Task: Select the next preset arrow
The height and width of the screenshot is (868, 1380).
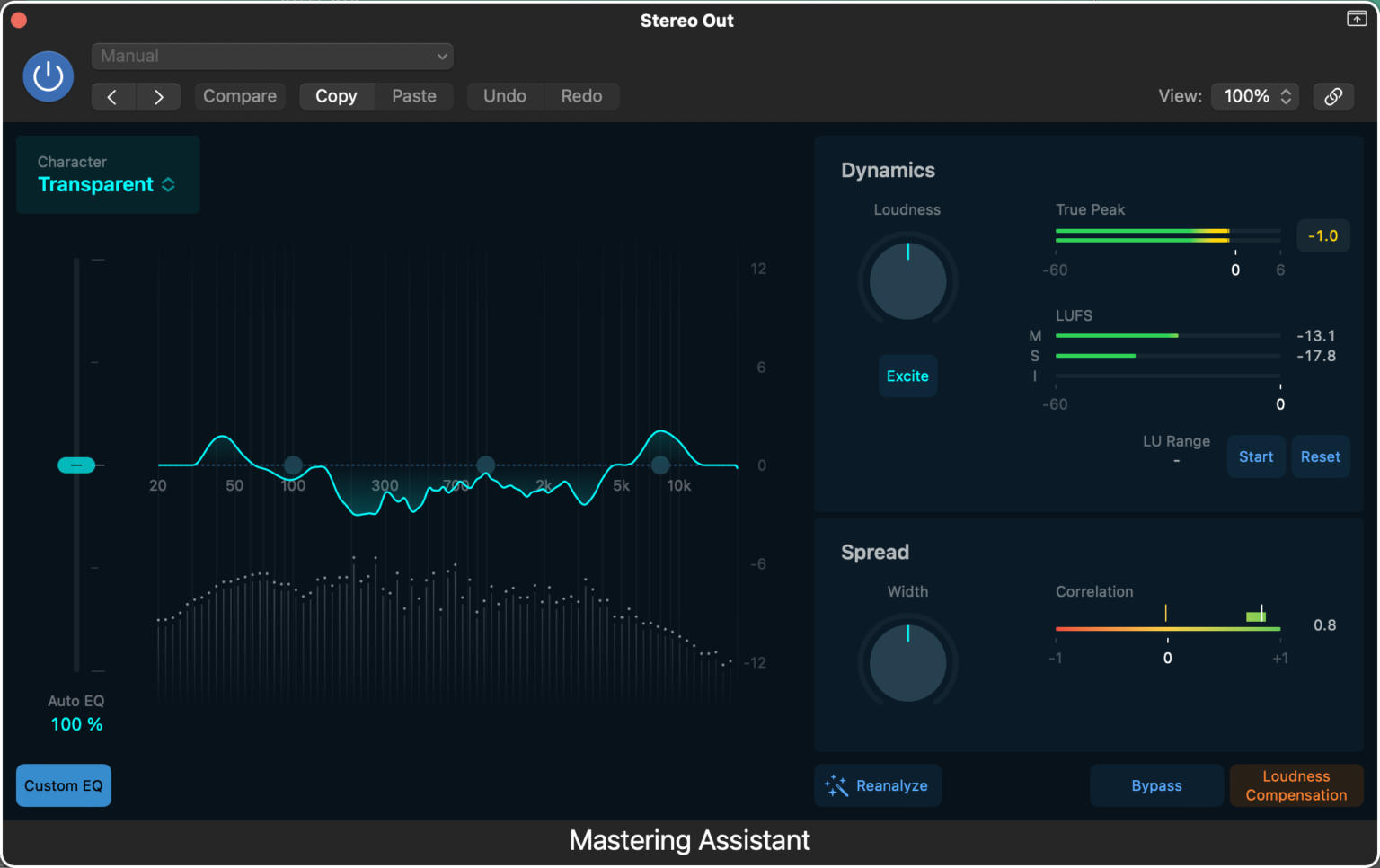Action: 159,96
